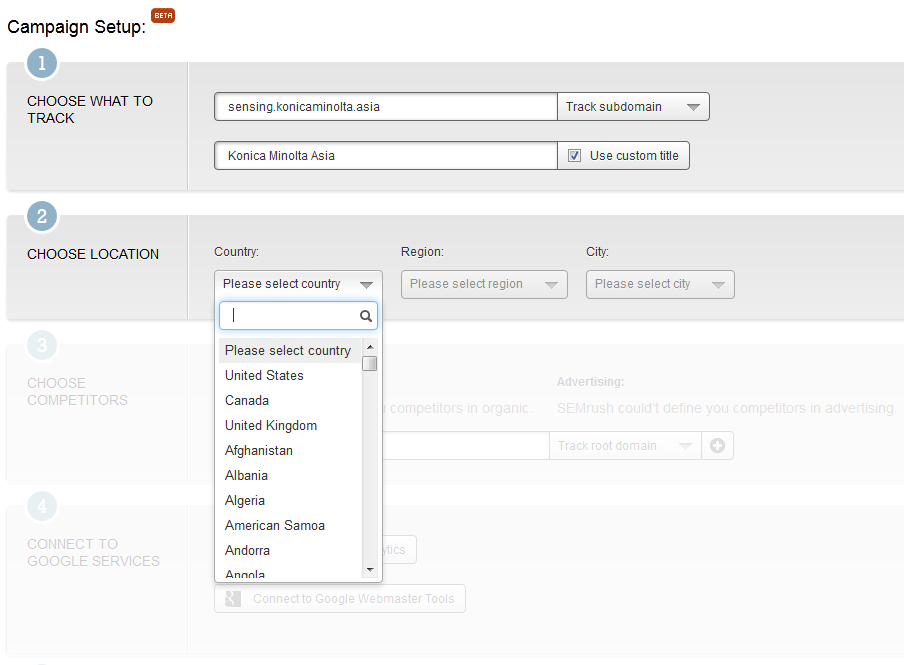Toggle the Use custom title checkbox
This screenshot has height=665, width=904.
tap(574, 155)
